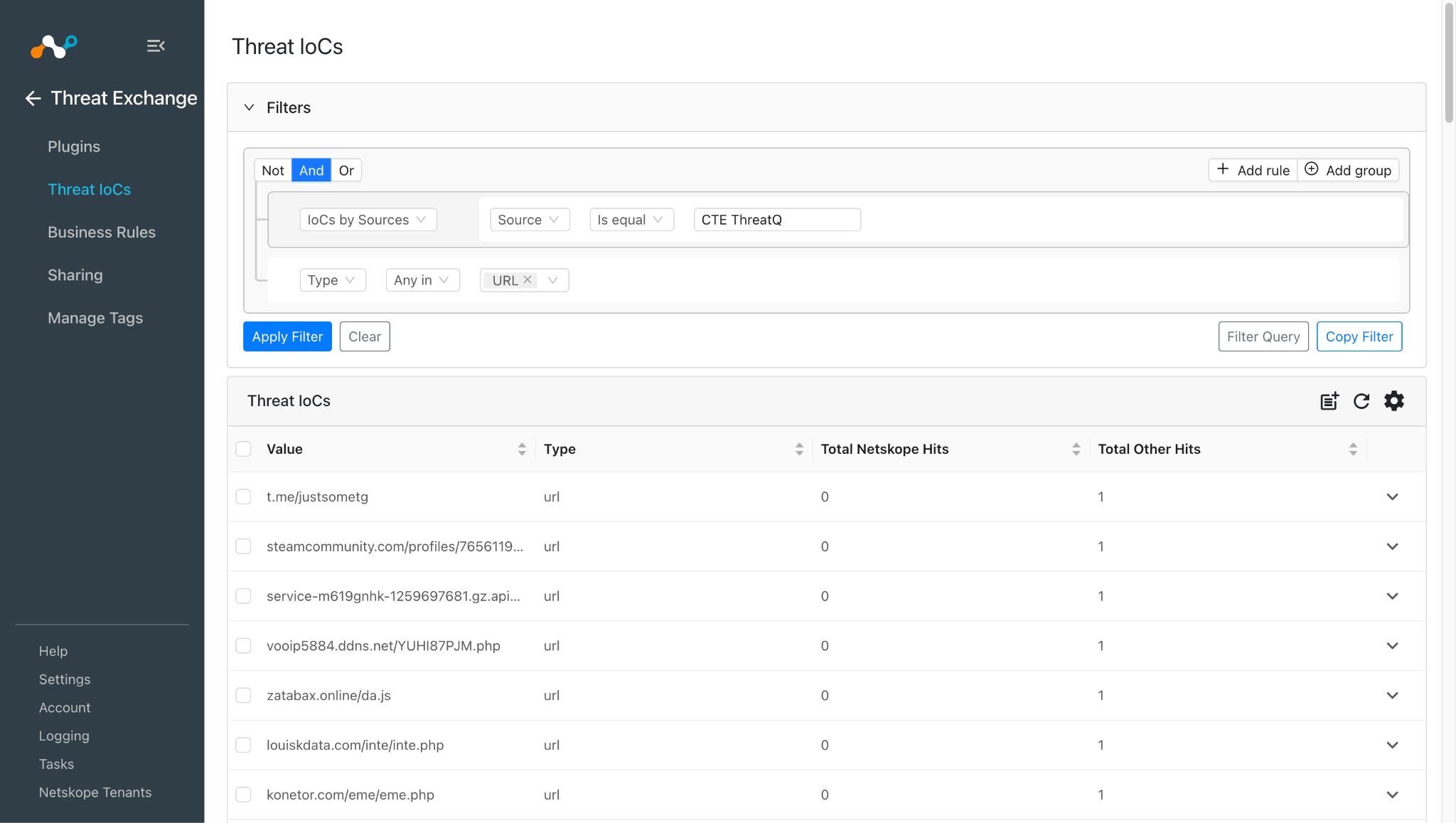The height and width of the screenshot is (823, 1456).
Task: Expand the louiskdata.com row details
Action: [x=1392, y=745]
